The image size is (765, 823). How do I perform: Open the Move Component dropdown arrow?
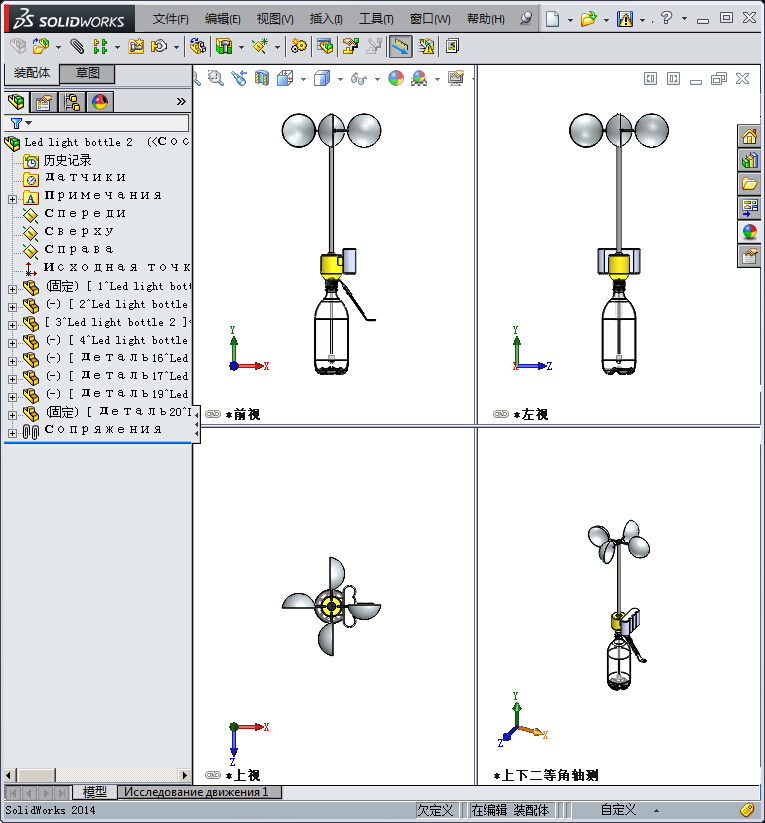[176, 47]
